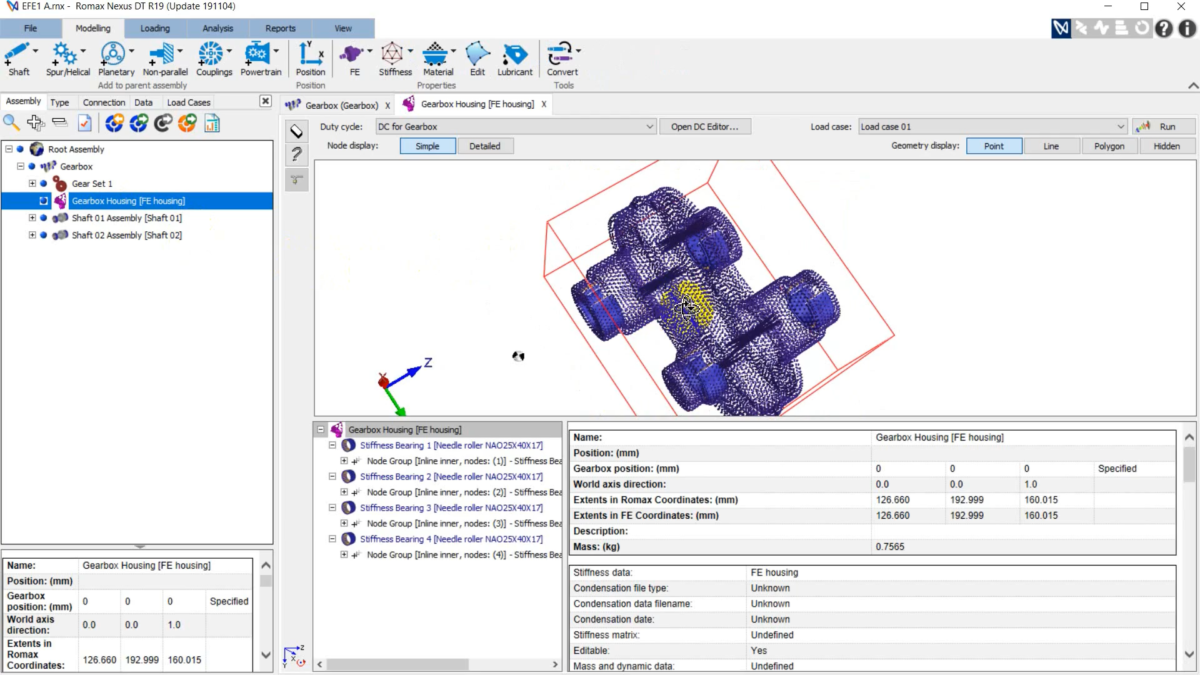
Task: Click the eraser icon beside the 3D view
Action: (296, 131)
